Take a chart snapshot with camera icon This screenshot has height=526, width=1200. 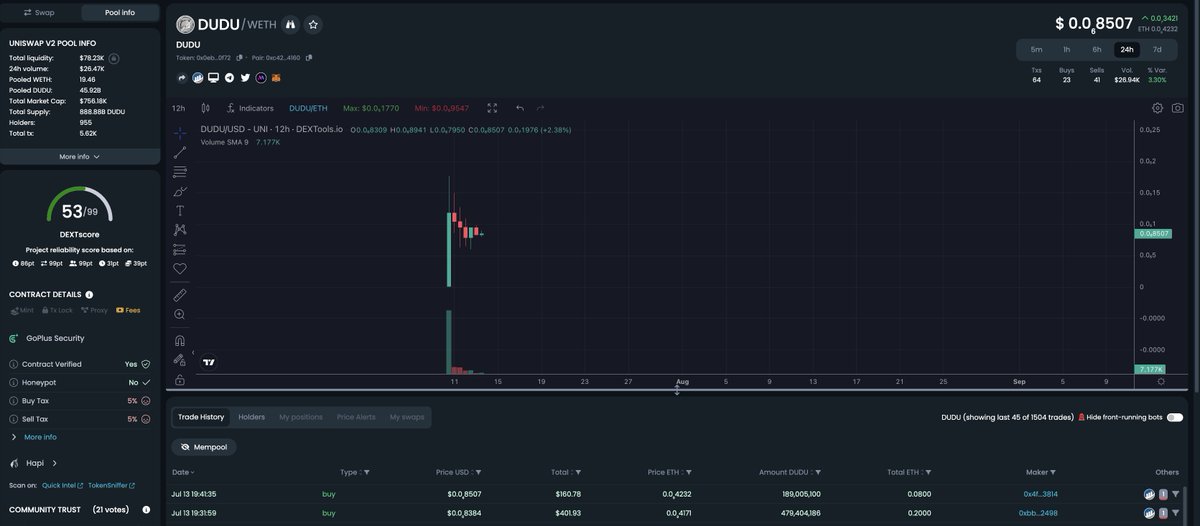coord(1178,108)
